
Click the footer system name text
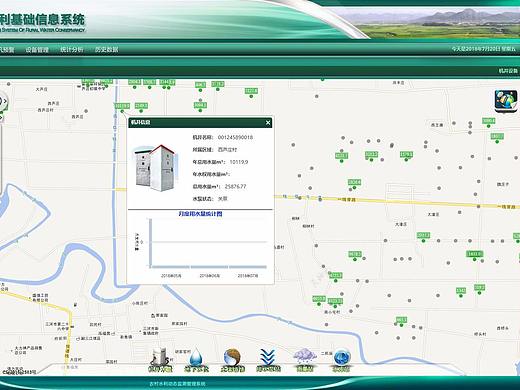177,384
